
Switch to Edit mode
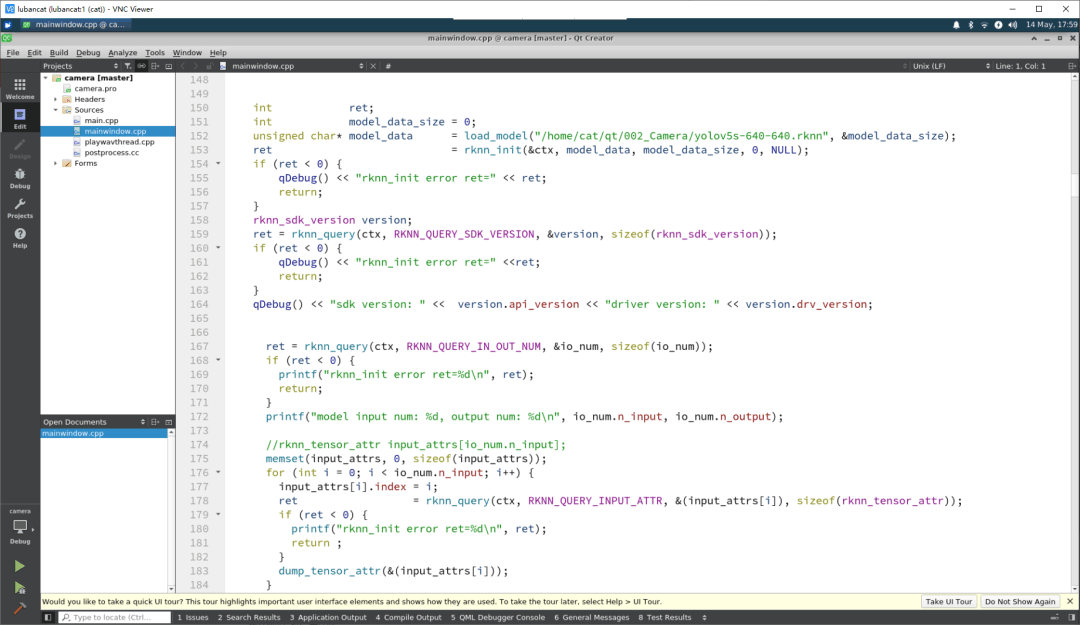20,119
